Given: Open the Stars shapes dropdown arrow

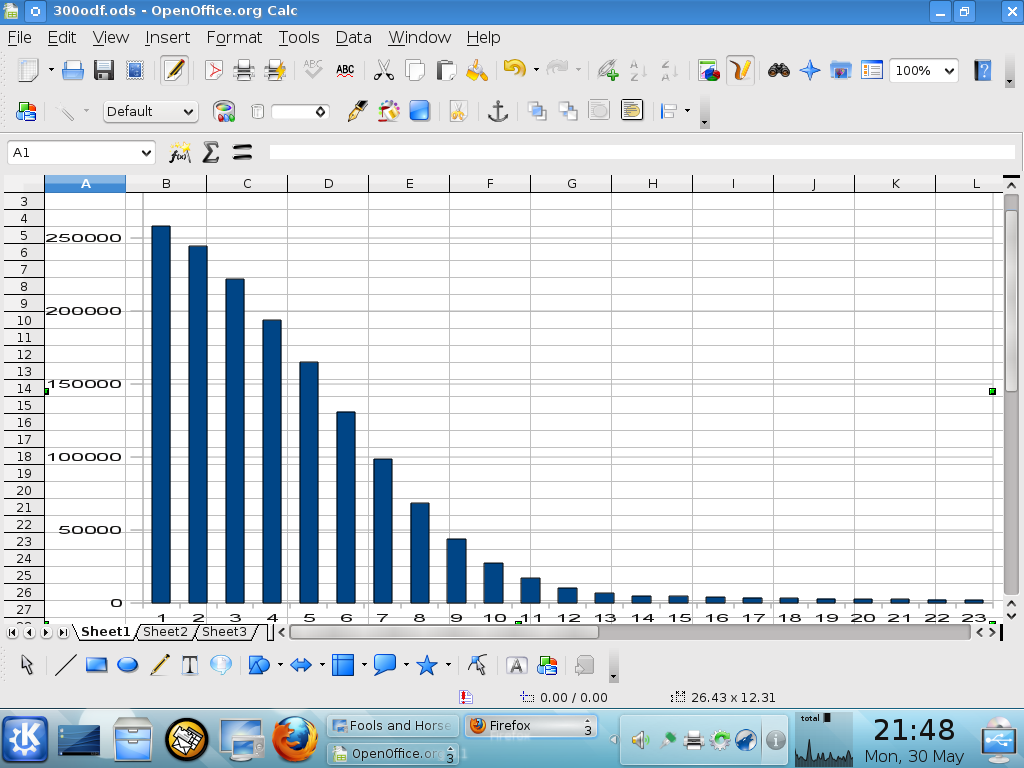Looking at the screenshot, I should [448, 665].
